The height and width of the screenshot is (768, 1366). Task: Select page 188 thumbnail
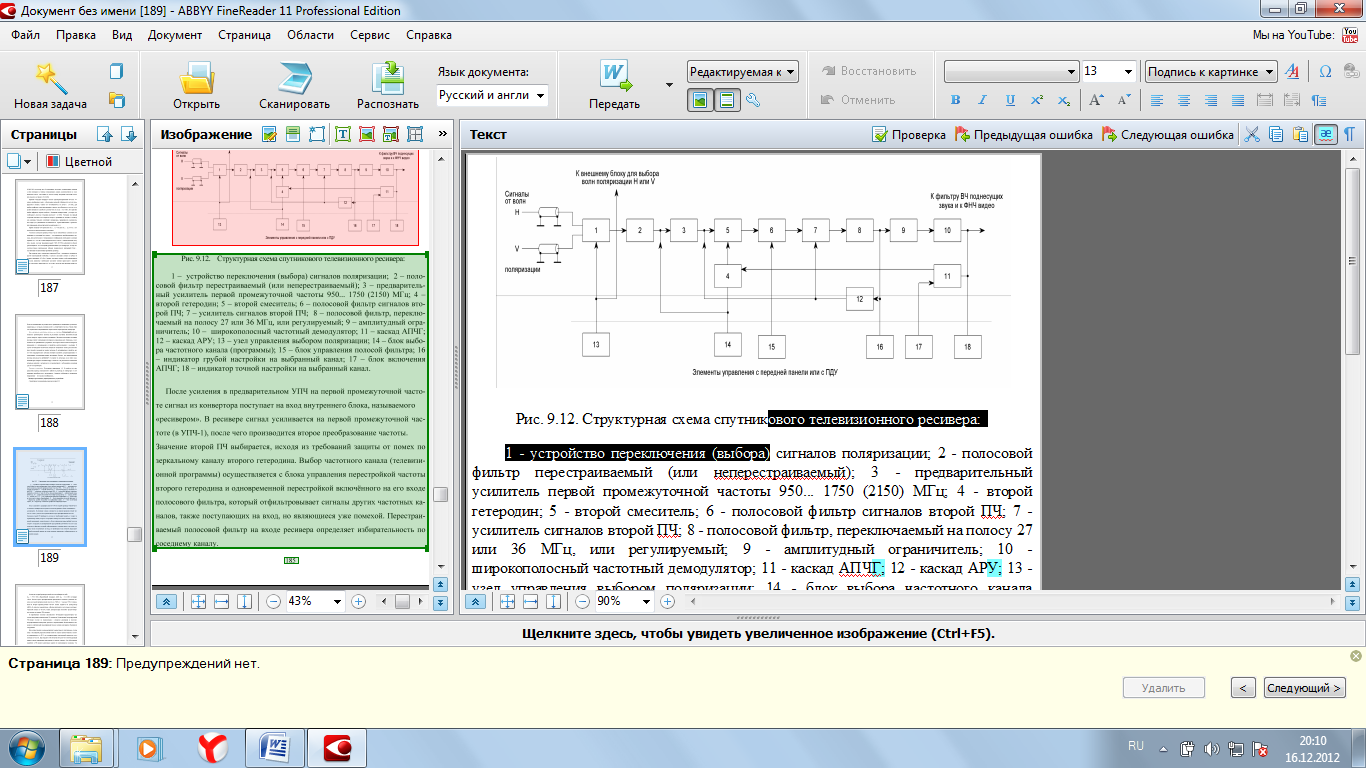click(x=50, y=362)
